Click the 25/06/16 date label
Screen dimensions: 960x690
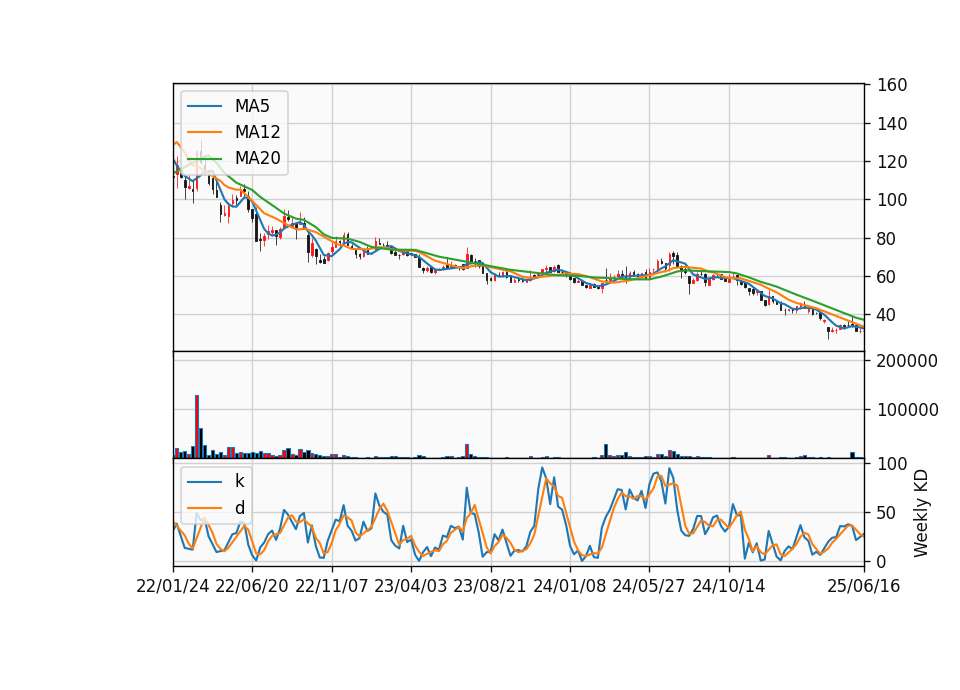(864, 586)
